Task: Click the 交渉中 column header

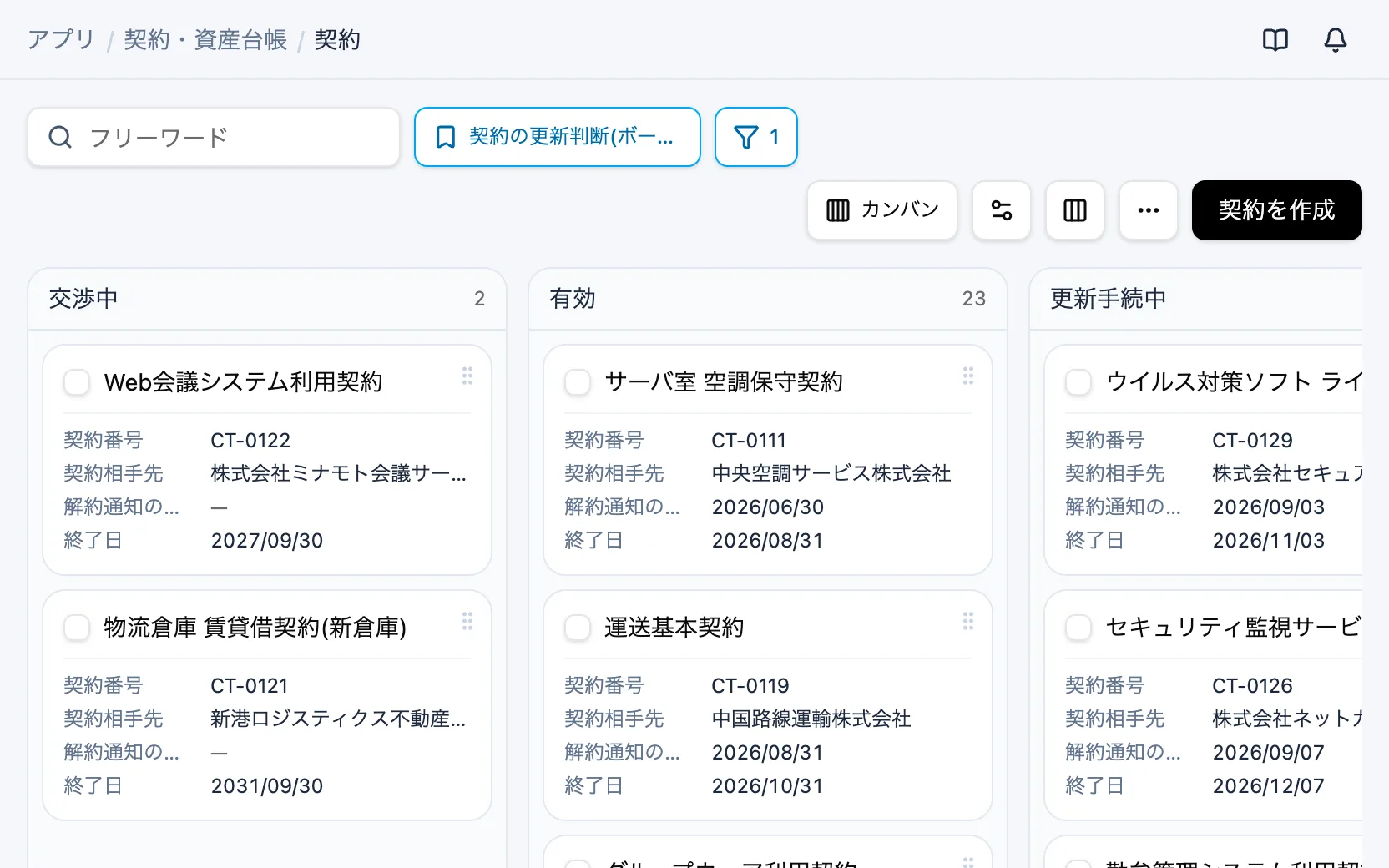Action: pos(267,299)
